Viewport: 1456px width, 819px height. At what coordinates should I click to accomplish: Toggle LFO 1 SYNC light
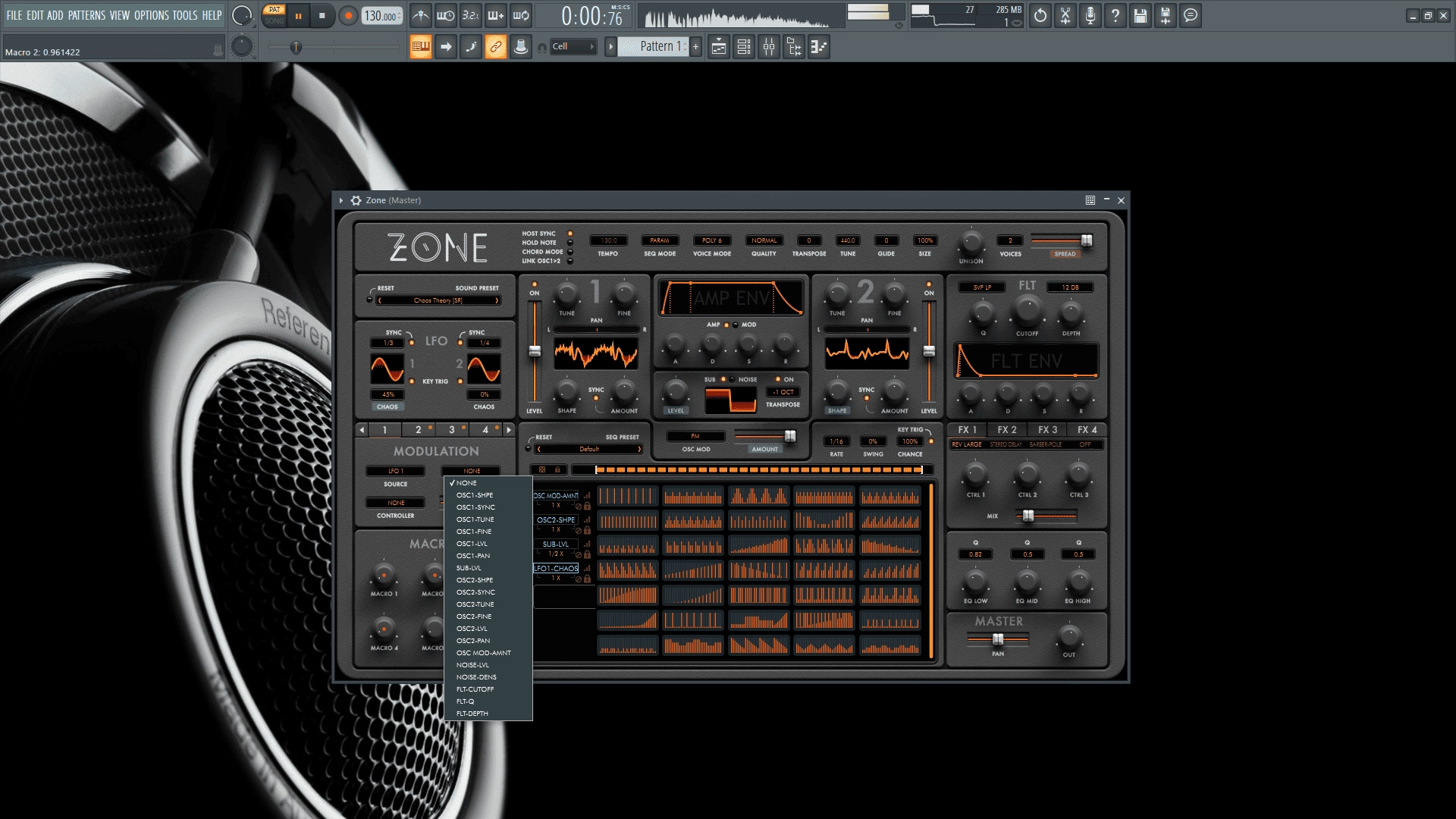pyautogui.click(x=412, y=343)
